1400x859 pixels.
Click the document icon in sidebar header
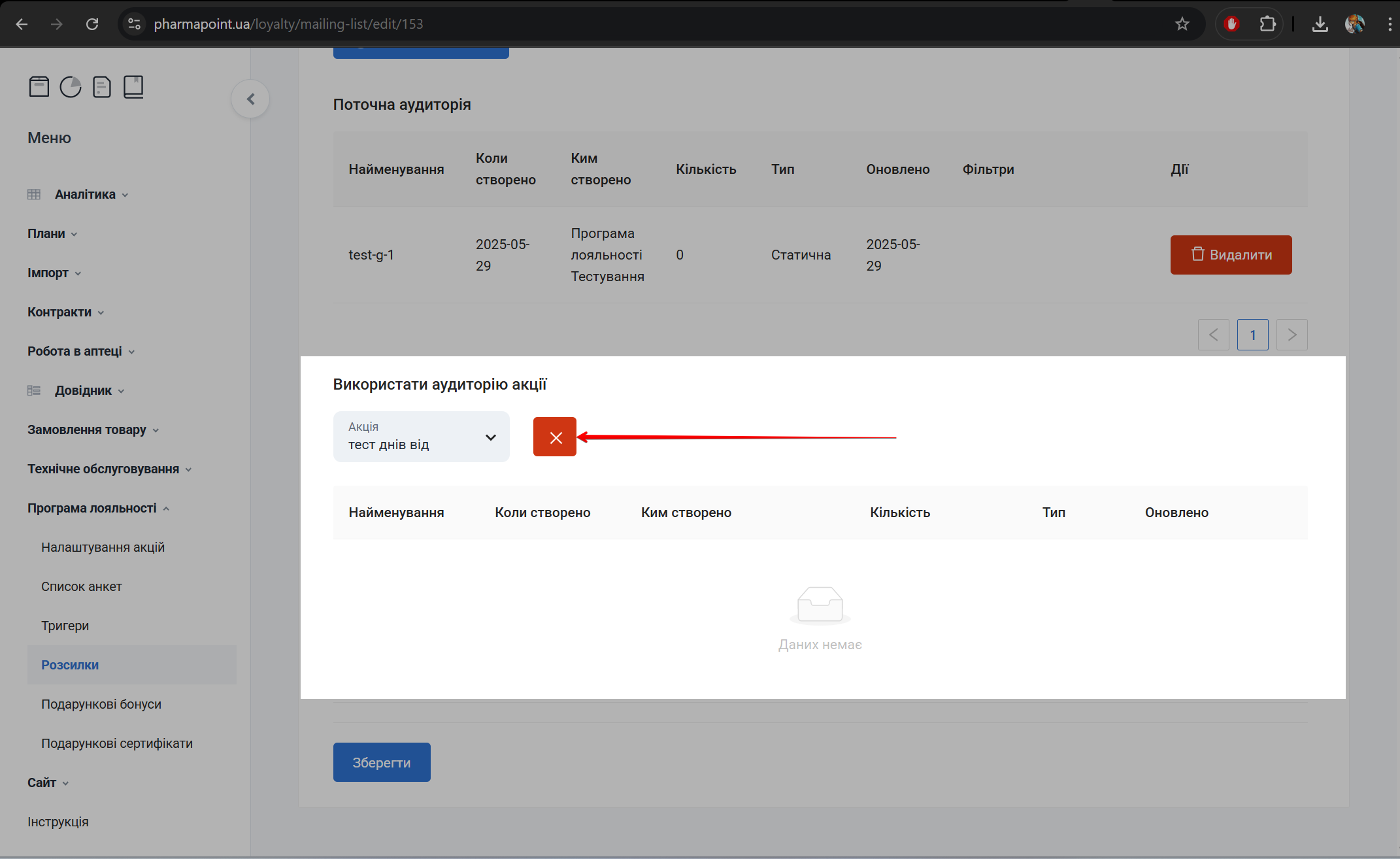click(102, 86)
